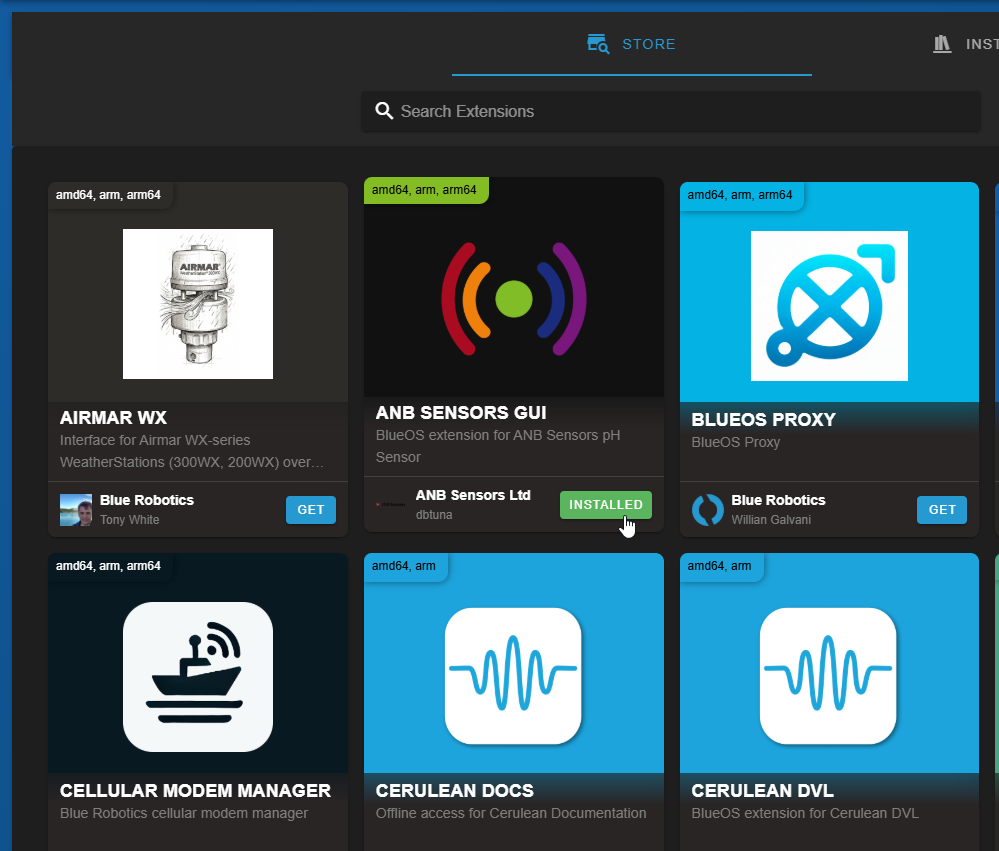
Task: Click the Cerulean Docs waveform icon
Action: pos(514,676)
